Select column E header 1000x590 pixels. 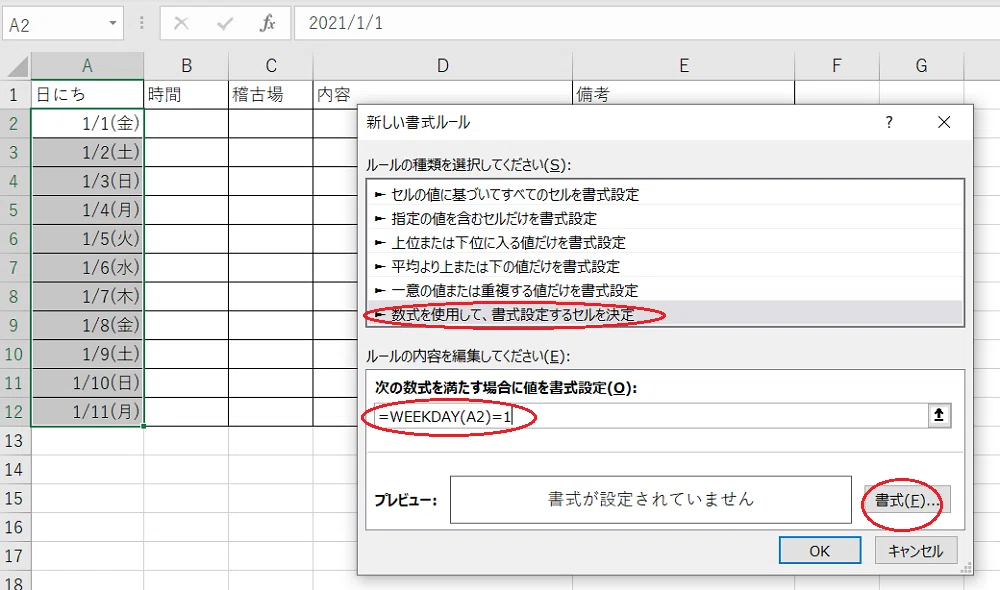click(684, 66)
